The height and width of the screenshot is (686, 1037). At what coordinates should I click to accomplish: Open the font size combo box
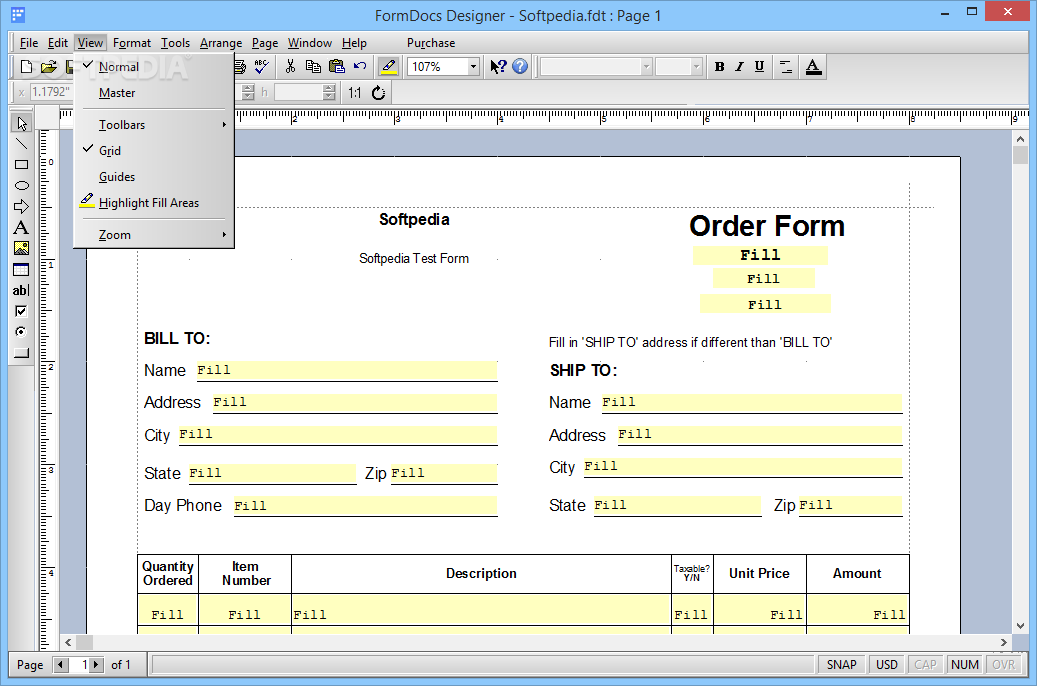tap(679, 67)
